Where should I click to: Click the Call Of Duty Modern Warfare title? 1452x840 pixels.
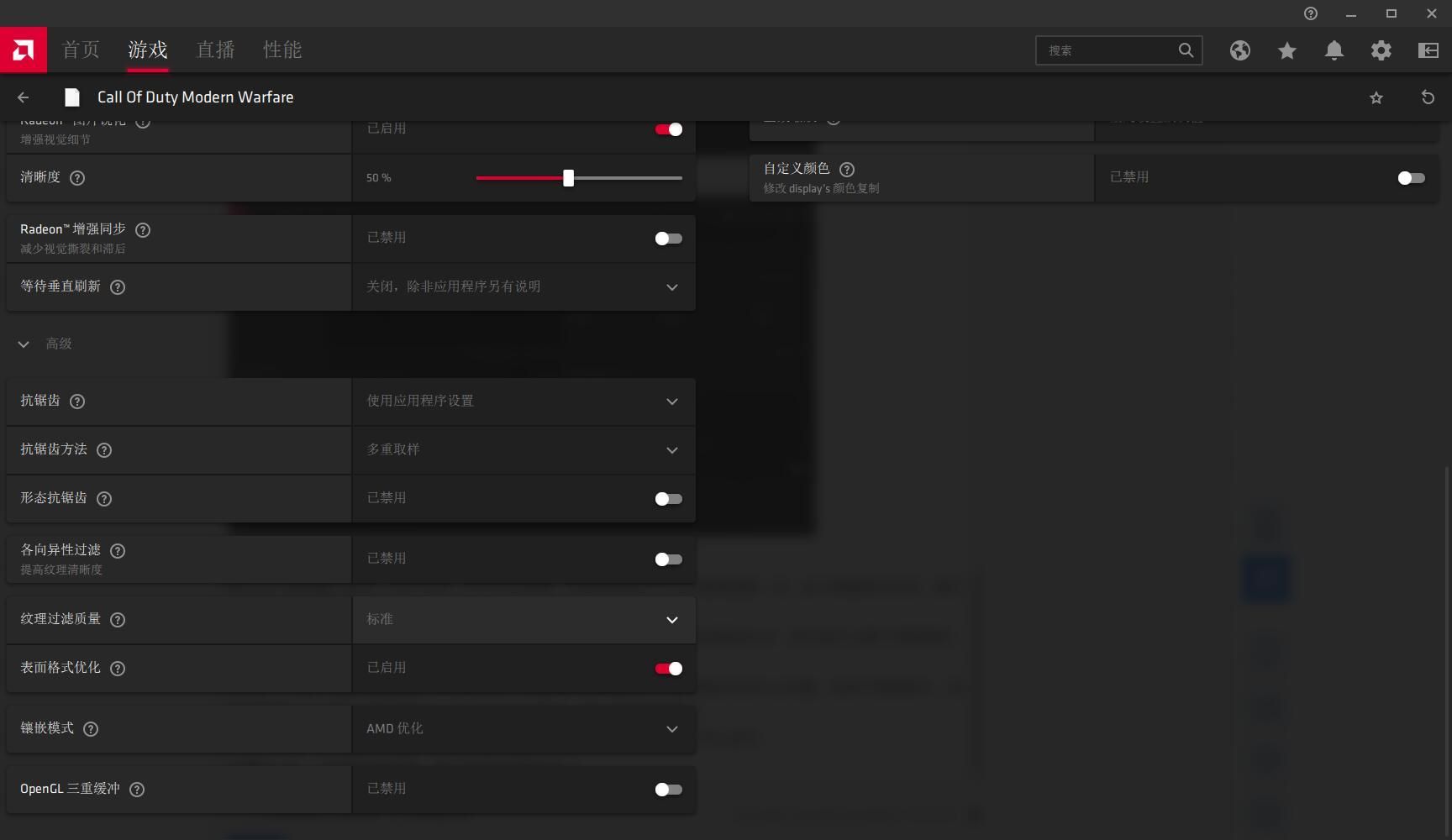pyautogui.click(x=196, y=97)
